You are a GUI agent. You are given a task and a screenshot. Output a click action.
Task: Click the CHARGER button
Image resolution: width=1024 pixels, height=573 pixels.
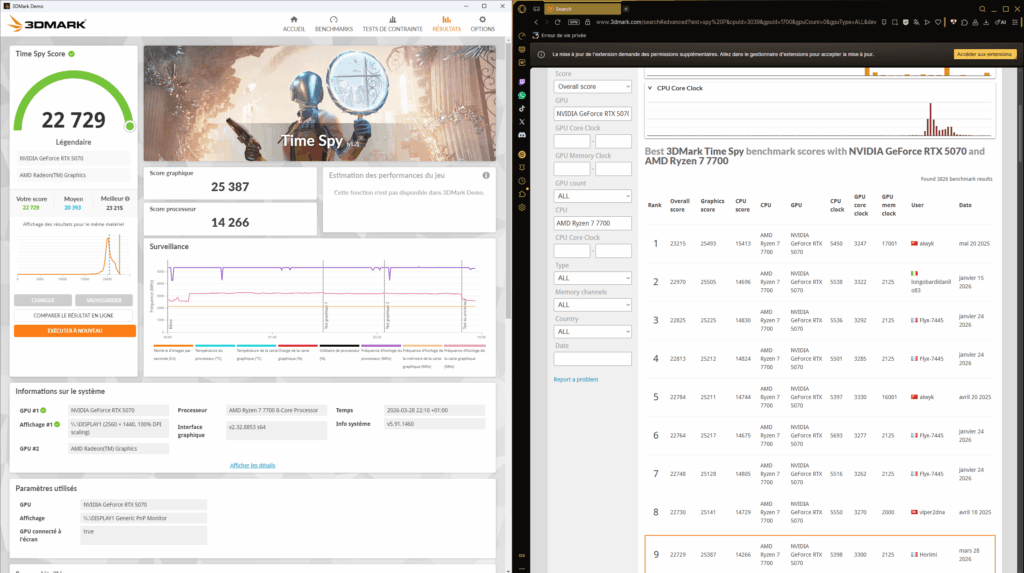click(43, 301)
